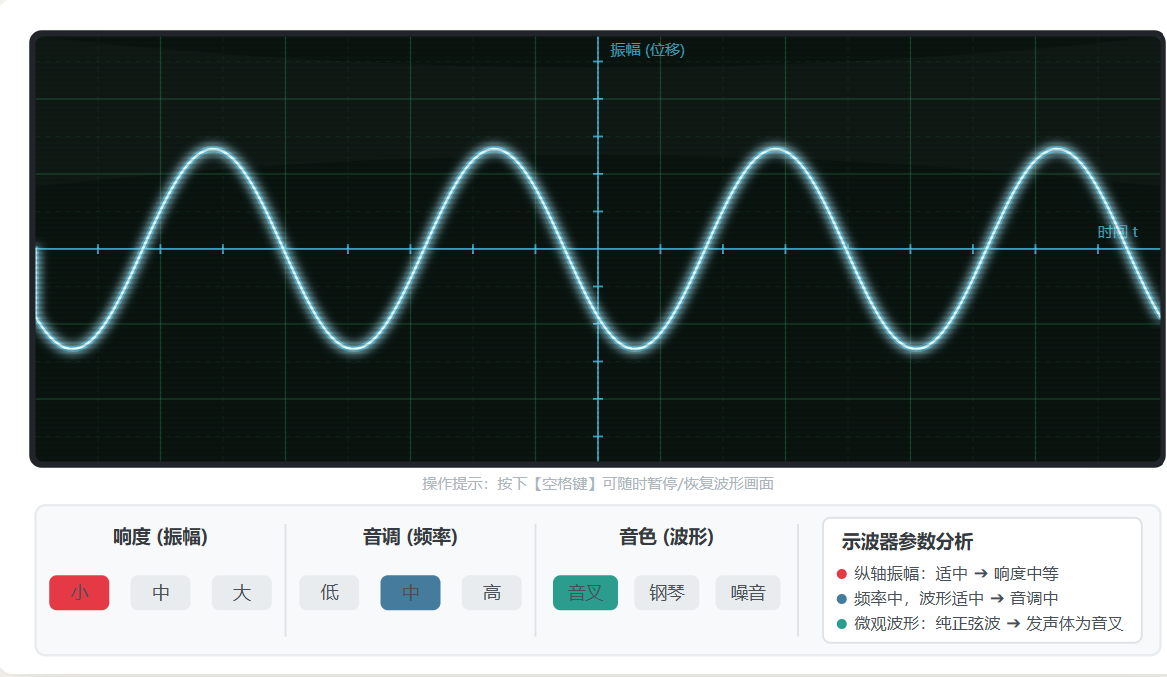Choose the 音叉 timbre waveform

click(x=585, y=593)
